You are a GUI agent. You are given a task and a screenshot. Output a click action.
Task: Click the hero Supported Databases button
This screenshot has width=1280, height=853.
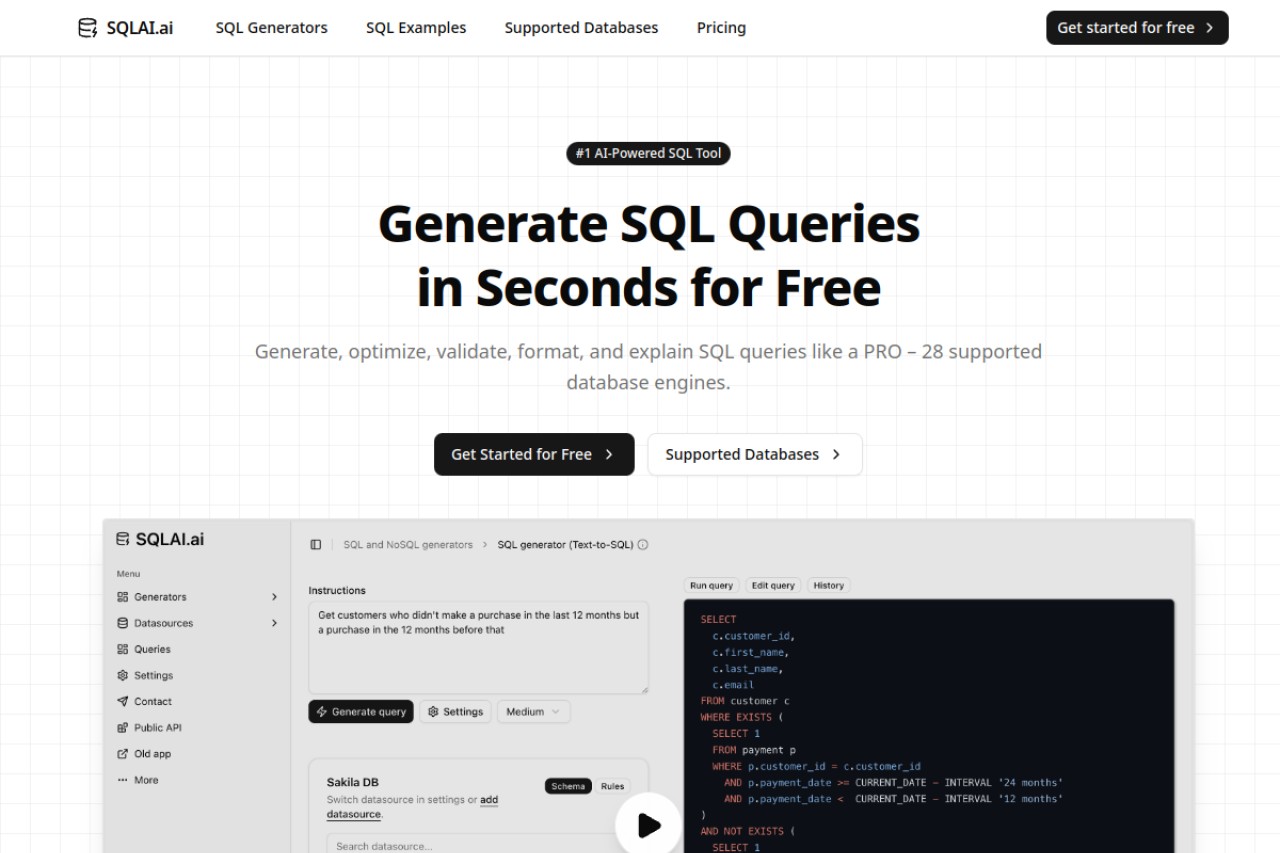pyautogui.click(x=755, y=454)
